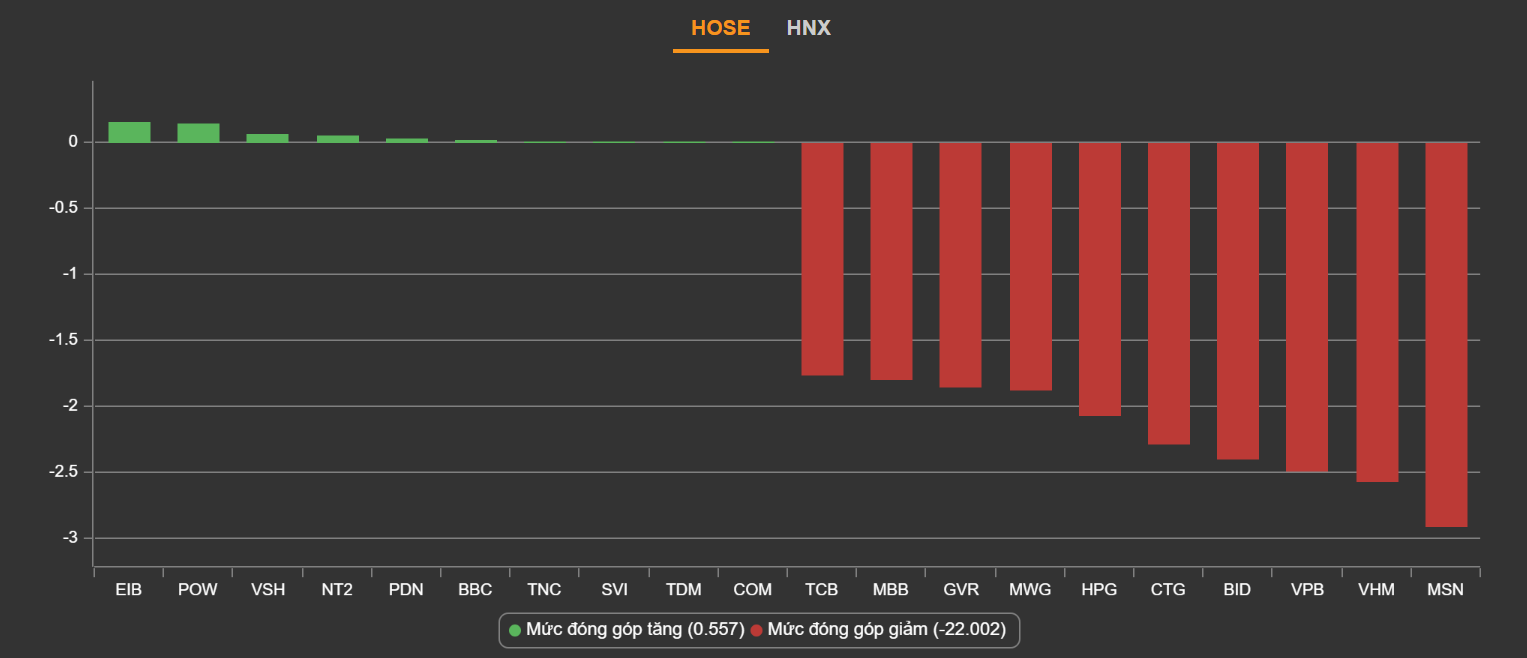This screenshot has height=658, width=1527.
Task: Click the red MBB bar
Action: click(891, 260)
